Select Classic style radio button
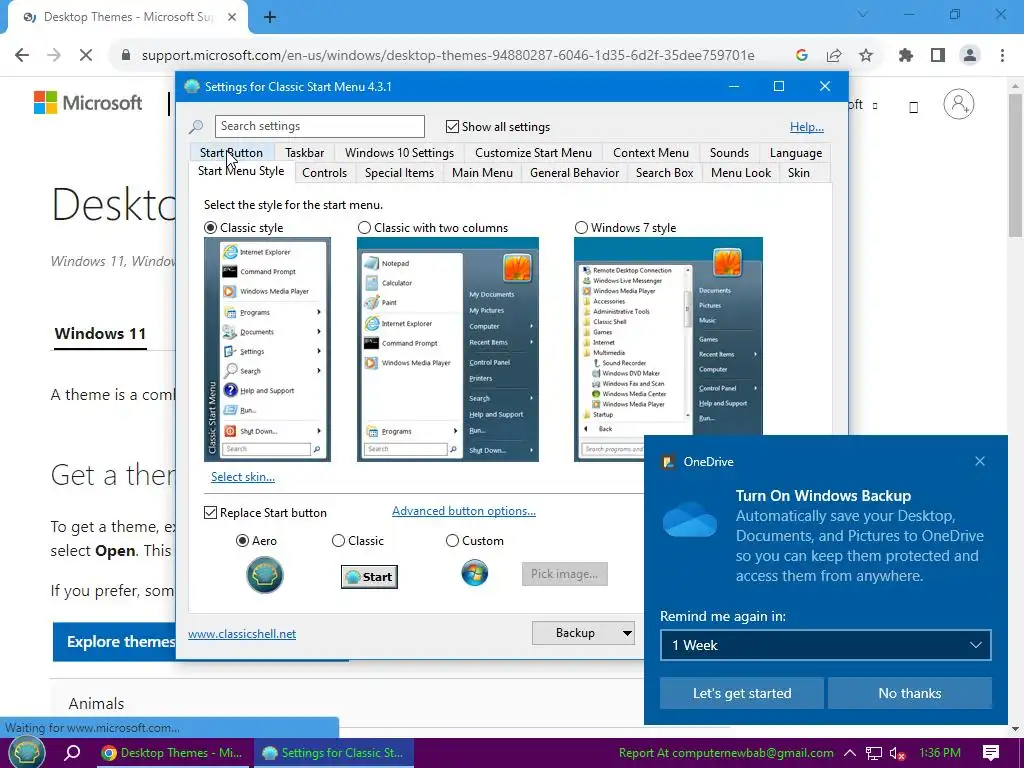Image resolution: width=1024 pixels, height=768 pixels. [210, 228]
